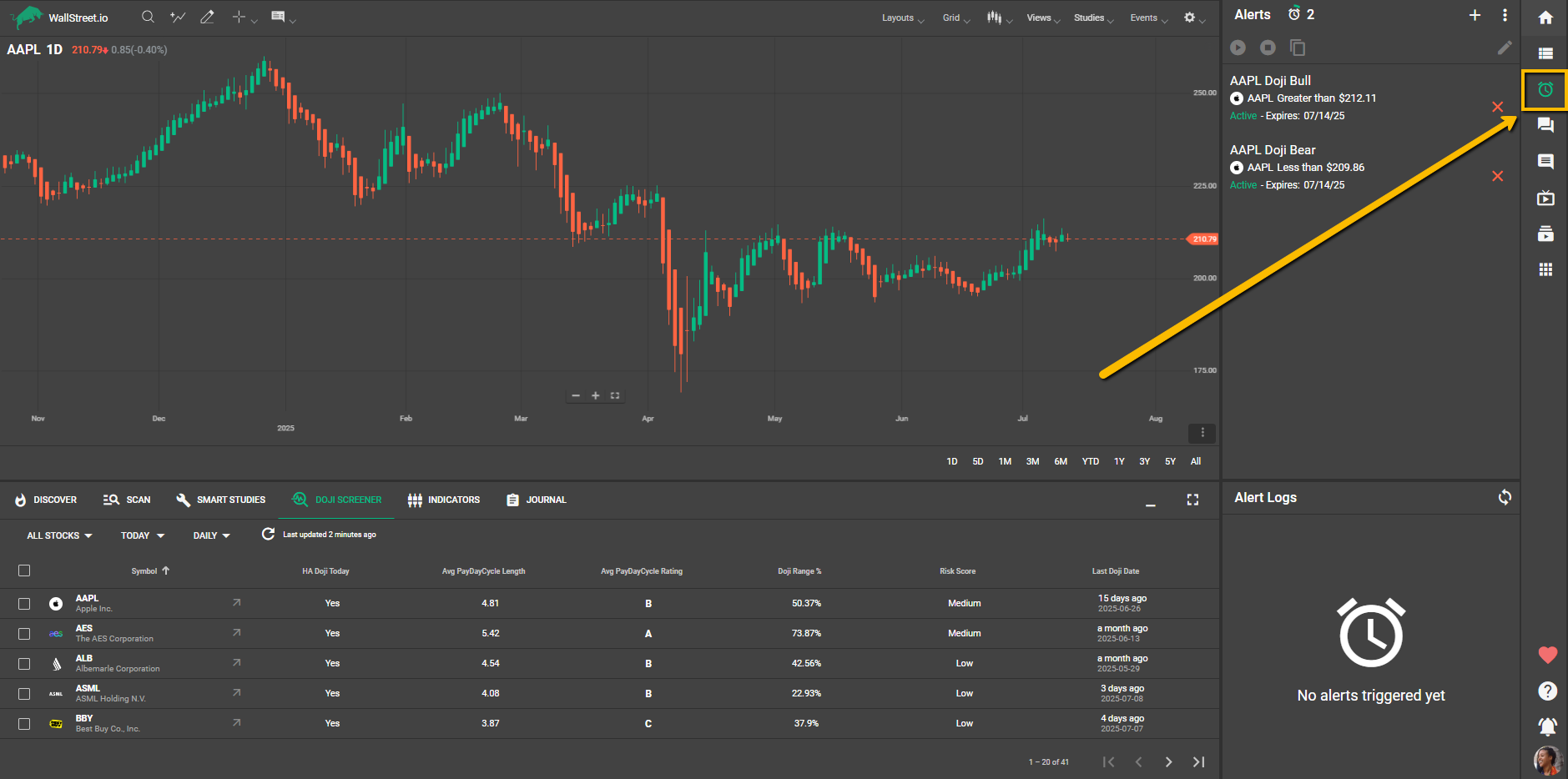Open the chart annotation note tool

(283, 17)
